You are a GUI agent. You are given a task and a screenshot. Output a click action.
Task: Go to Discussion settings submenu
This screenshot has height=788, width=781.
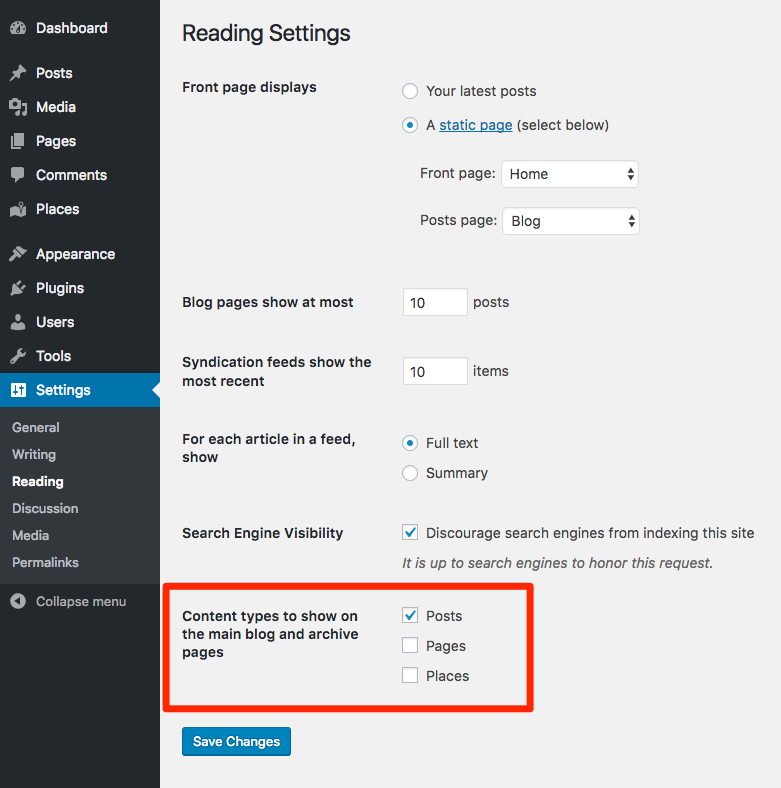45,509
